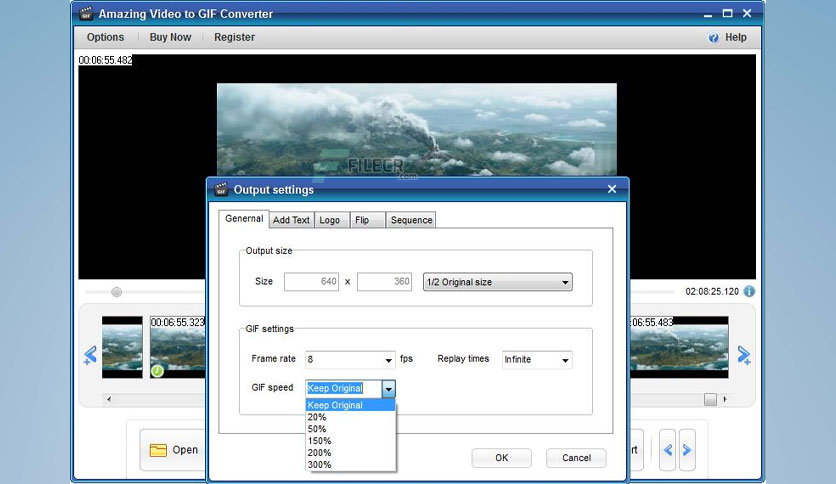Screen dimensions: 836x484
Task: Go to previous thumbnail frames with left arrow
Action: point(90,355)
